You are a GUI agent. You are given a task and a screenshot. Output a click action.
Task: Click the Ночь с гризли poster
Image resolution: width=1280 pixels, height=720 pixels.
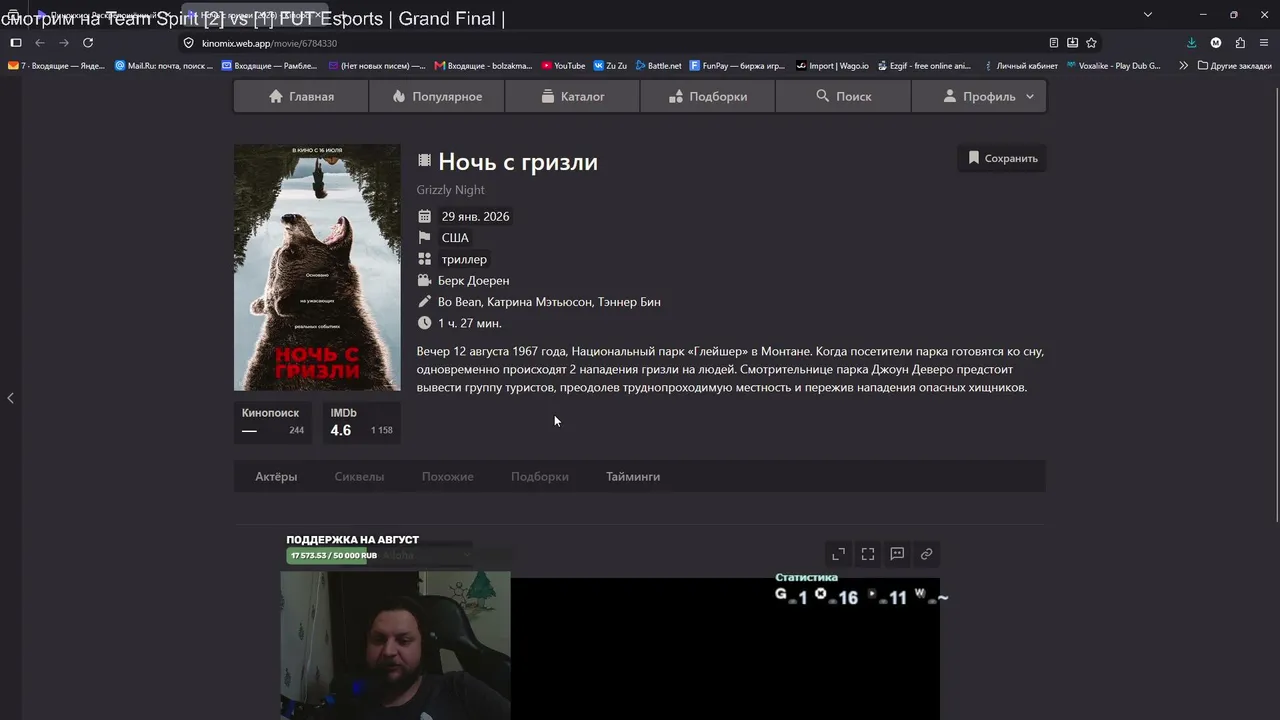point(317,267)
